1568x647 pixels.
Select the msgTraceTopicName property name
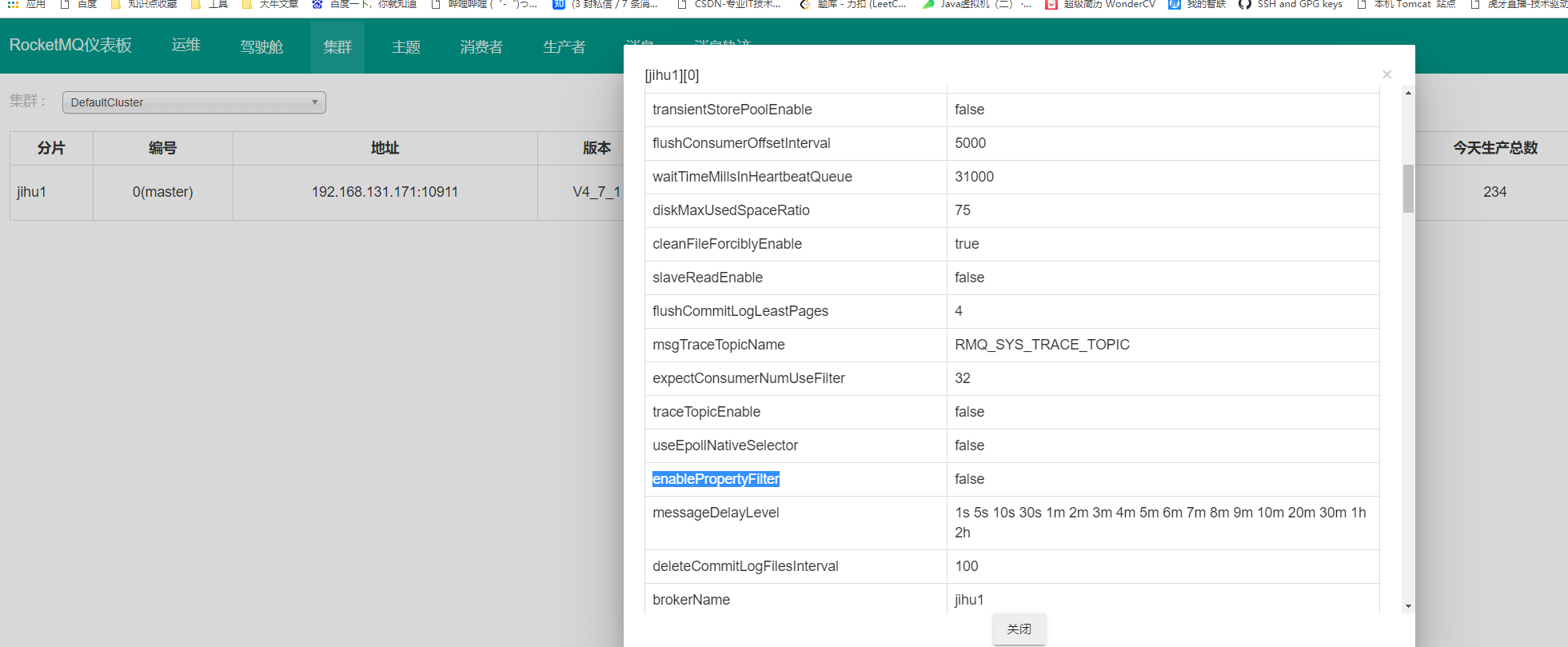pyautogui.click(x=719, y=345)
